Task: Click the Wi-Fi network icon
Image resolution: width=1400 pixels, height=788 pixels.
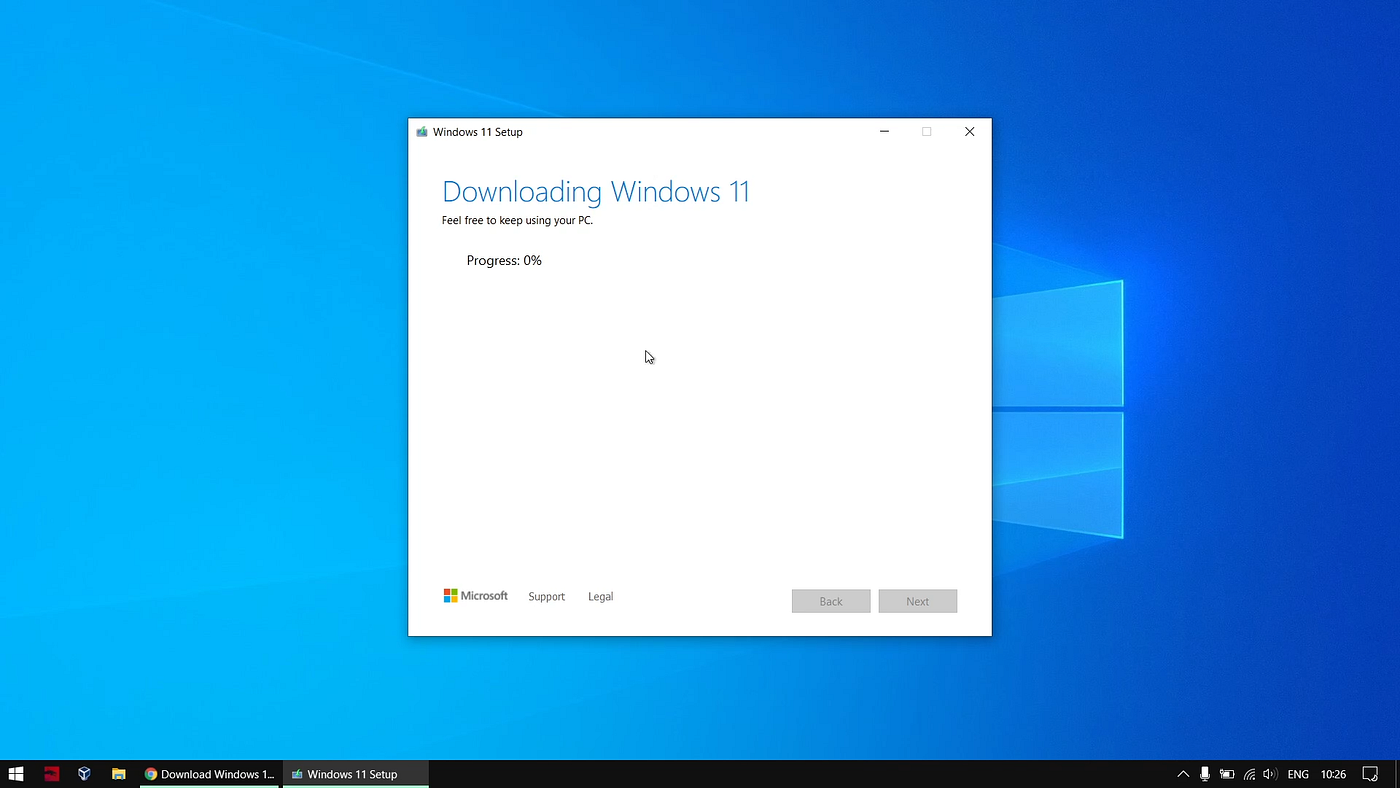Action: tap(1248, 773)
